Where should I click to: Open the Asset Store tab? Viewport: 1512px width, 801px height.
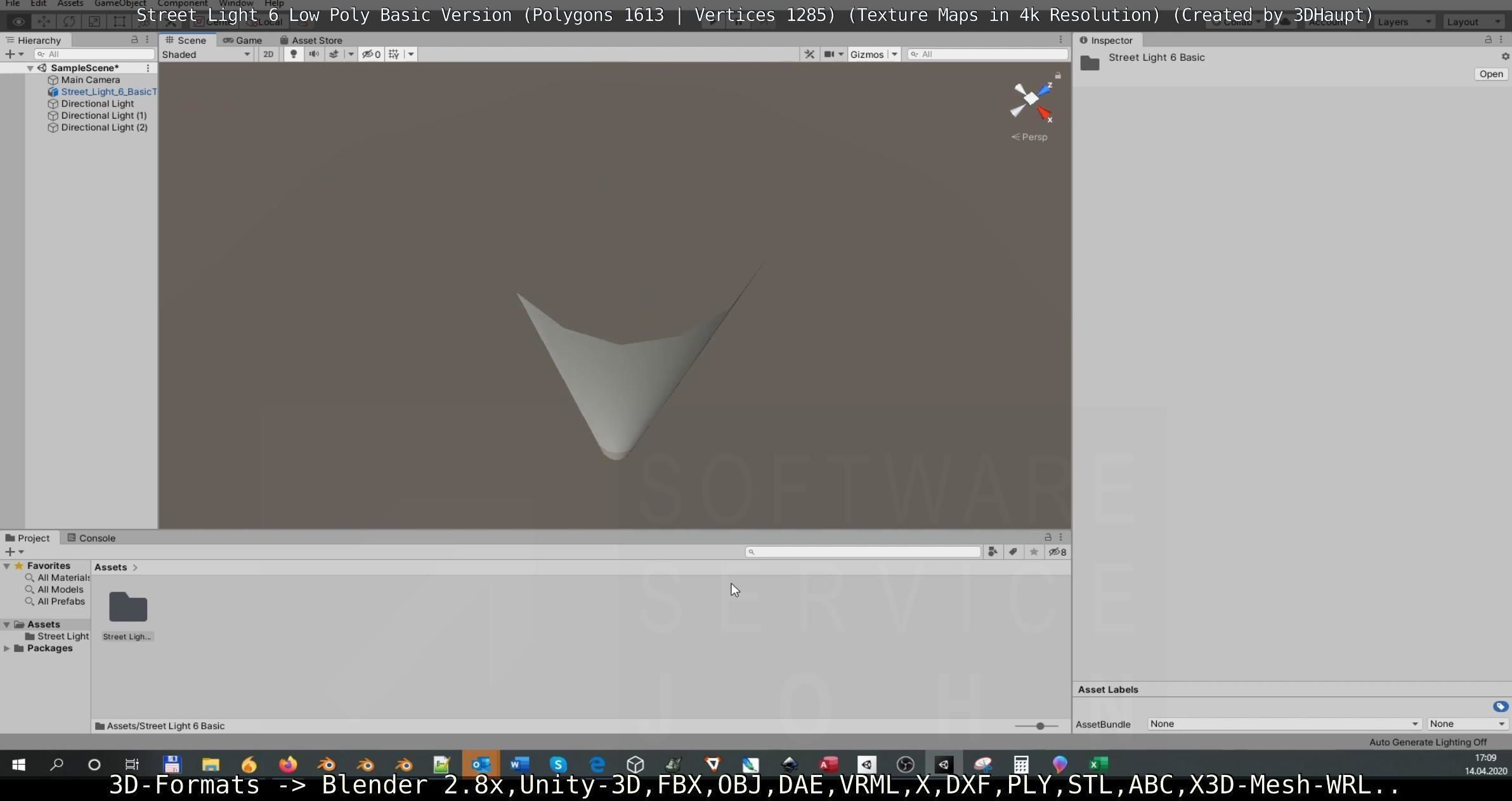pos(311,40)
